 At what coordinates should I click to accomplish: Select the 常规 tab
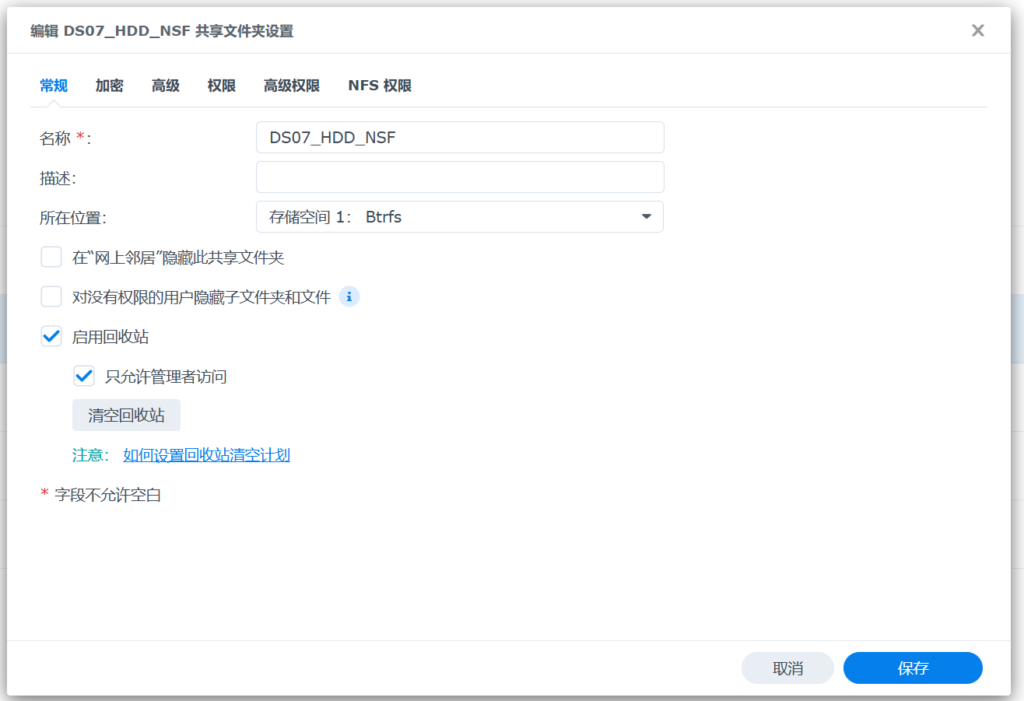tap(53, 86)
